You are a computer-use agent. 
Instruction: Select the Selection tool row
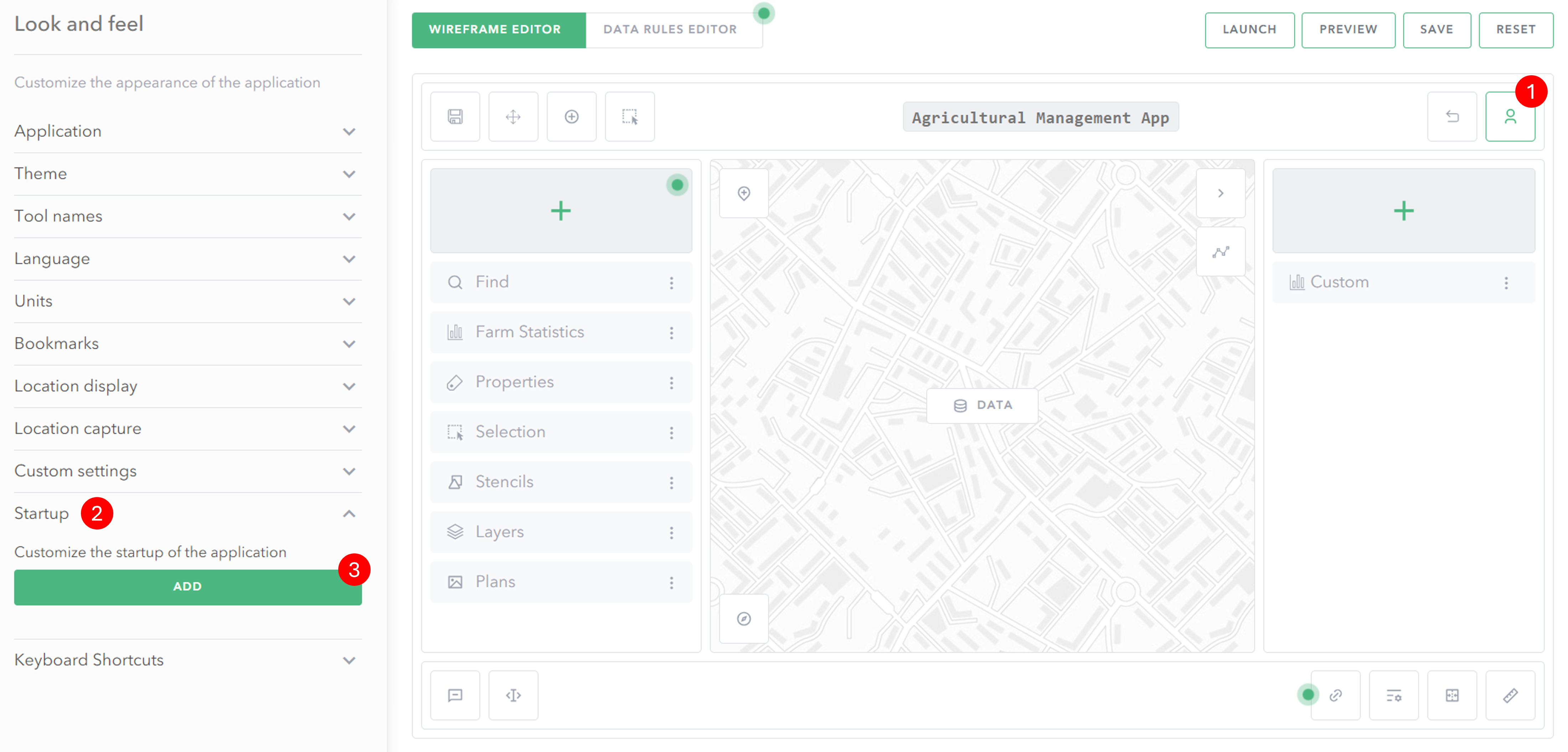click(x=561, y=432)
